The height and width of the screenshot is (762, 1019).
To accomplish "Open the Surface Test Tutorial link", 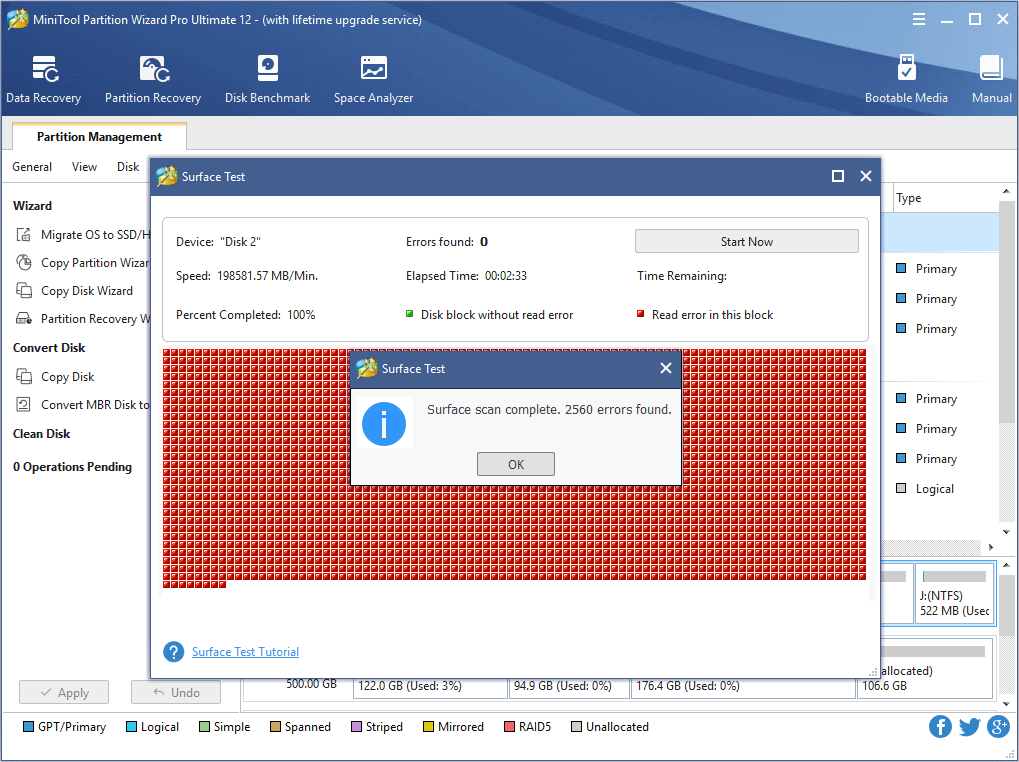I will pos(244,651).
